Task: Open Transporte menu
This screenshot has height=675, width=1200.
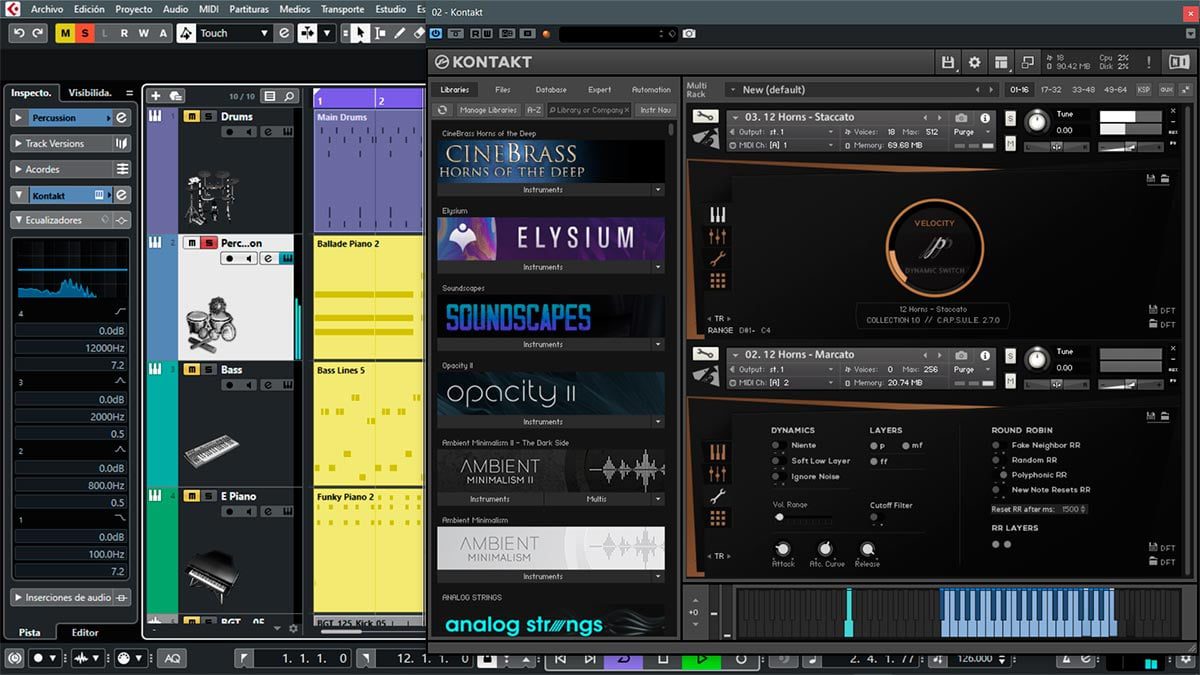Action: click(342, 9)
